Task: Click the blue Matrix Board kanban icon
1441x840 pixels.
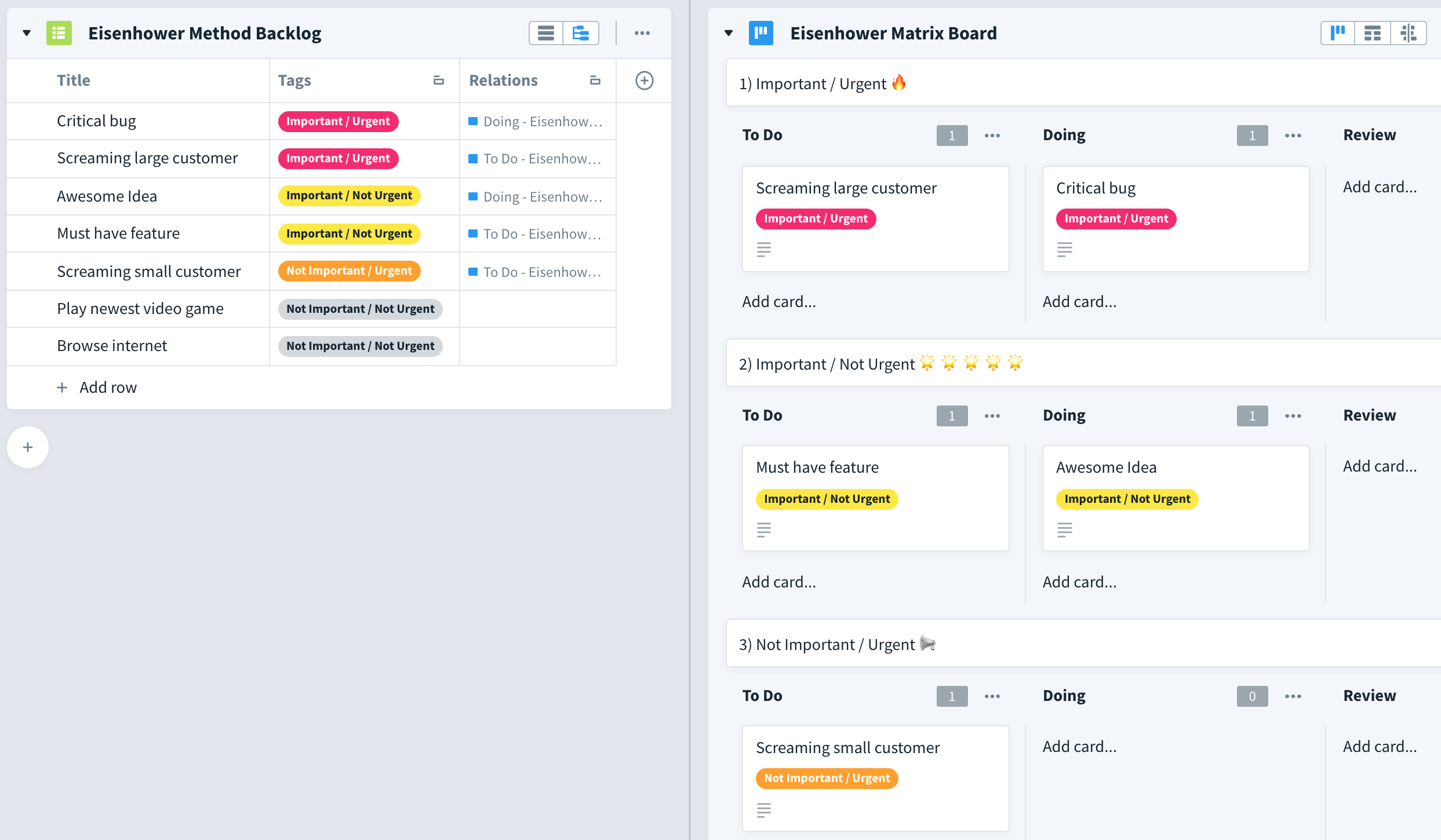Action: pyautogui.click(x=760, y=33)
